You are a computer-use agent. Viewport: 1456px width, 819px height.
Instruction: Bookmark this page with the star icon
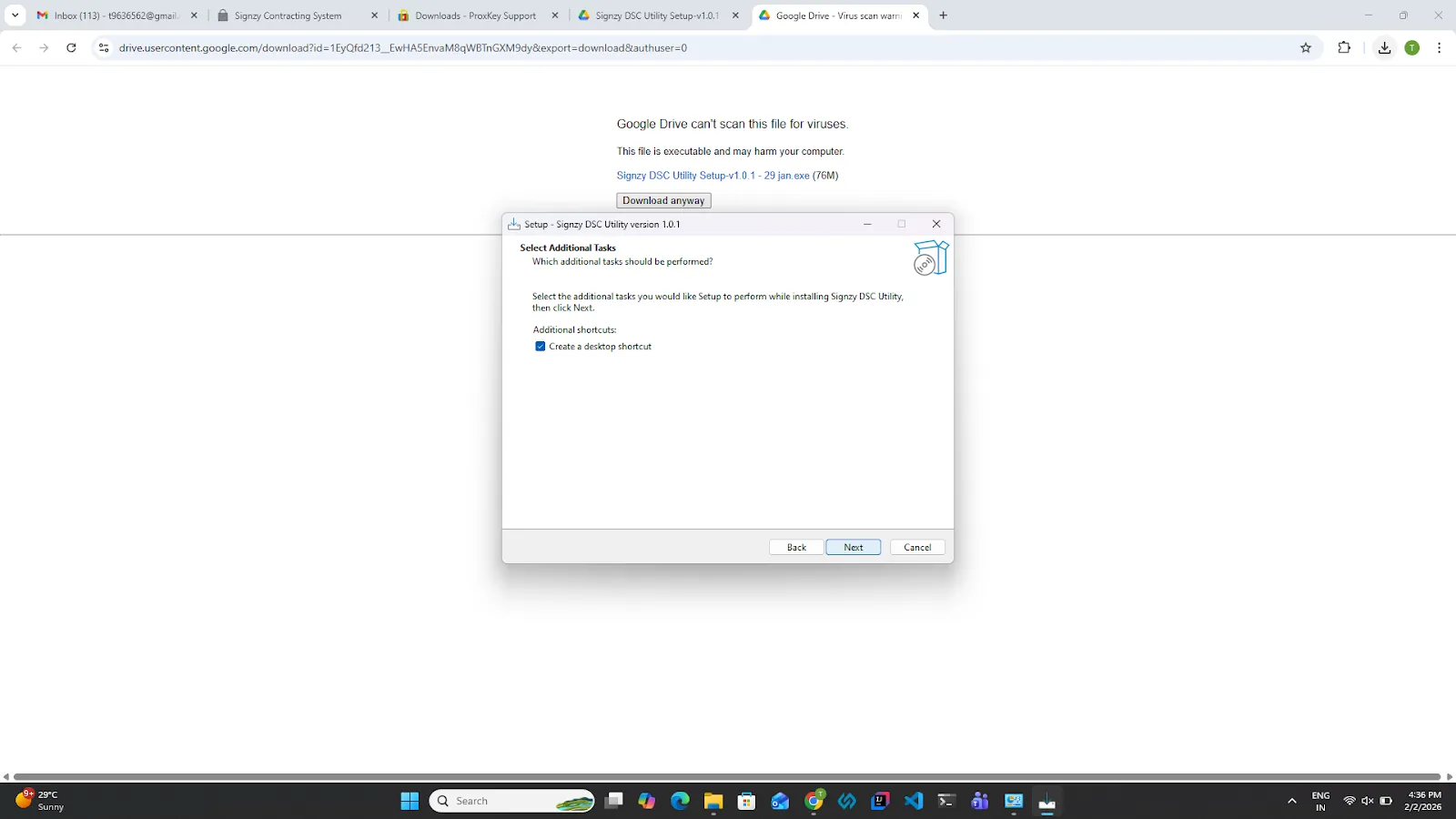[x=1306, y=47]
